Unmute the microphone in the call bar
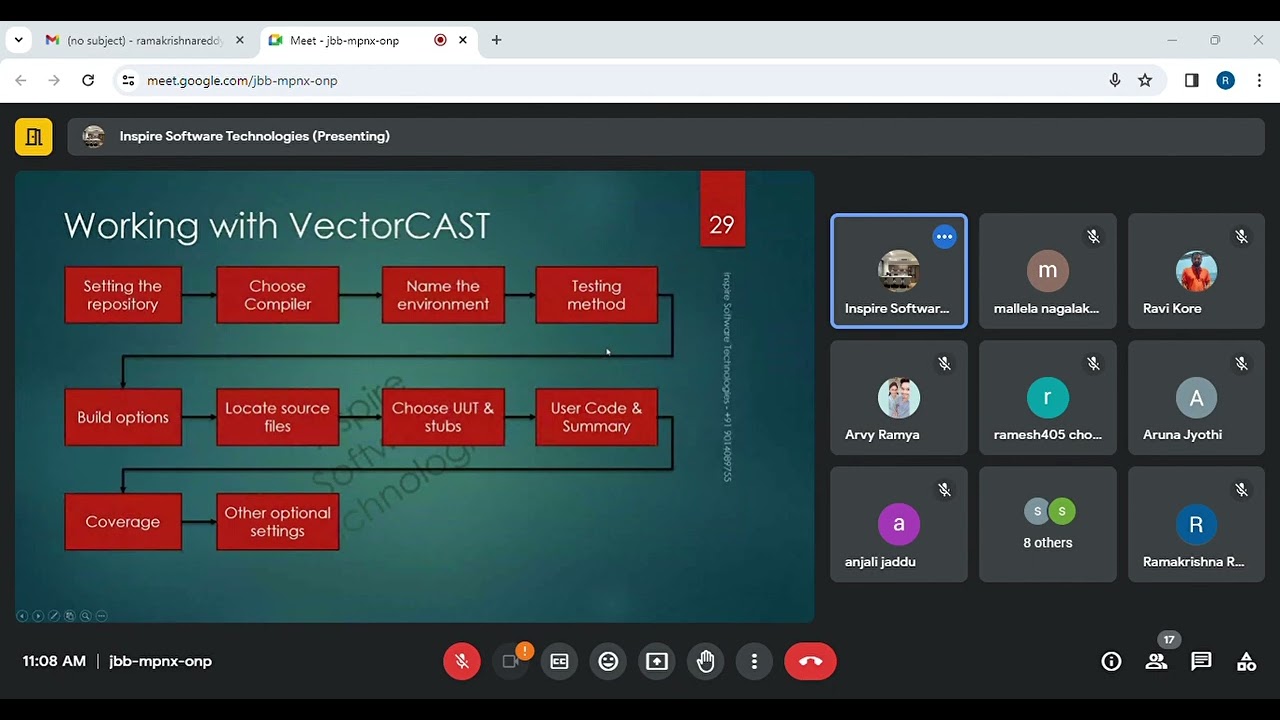The image size is (1280, 720). click(x=462, y=661)
